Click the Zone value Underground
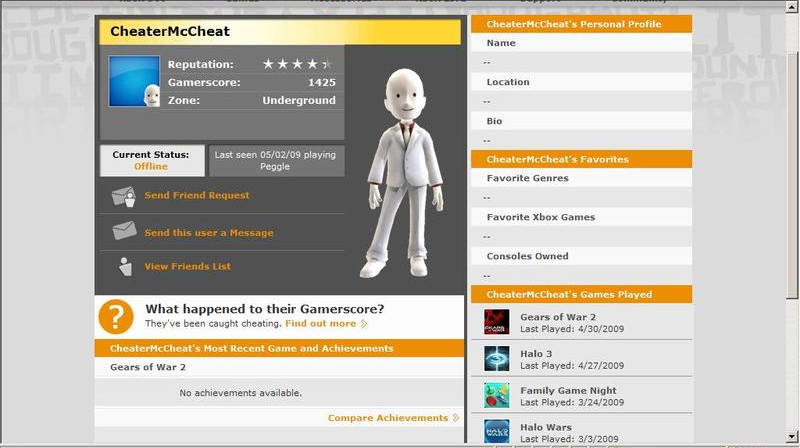Screen dimensions: 800x448 [x=299, y=101]
